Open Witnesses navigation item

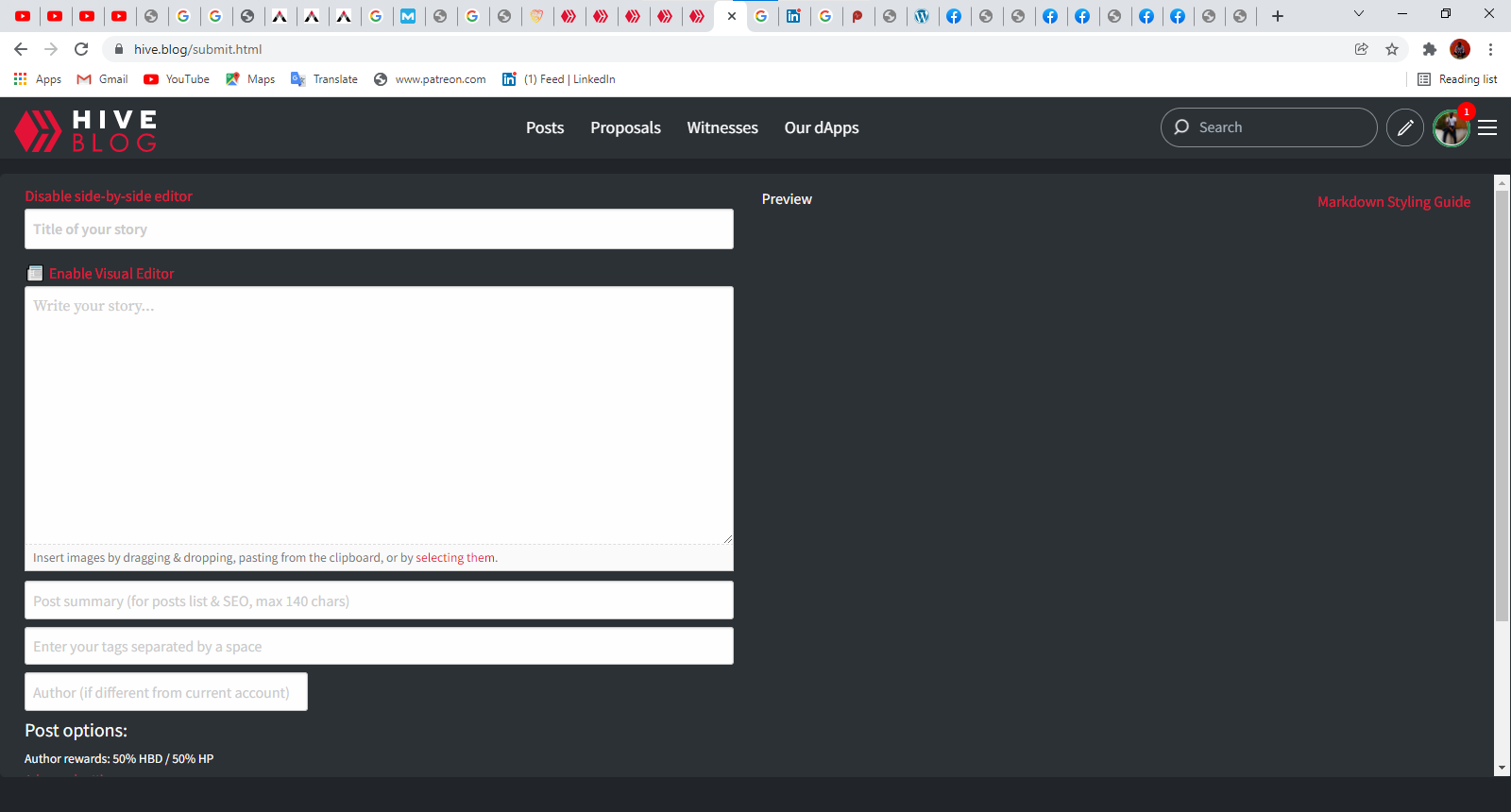(722, 127)
